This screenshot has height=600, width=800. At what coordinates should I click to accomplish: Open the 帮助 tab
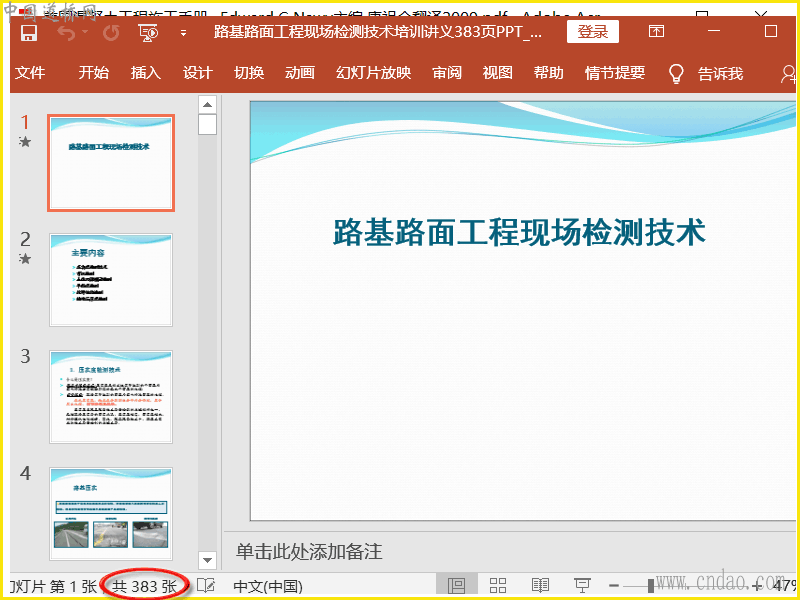pyautogui.click(x=548, y=73)
